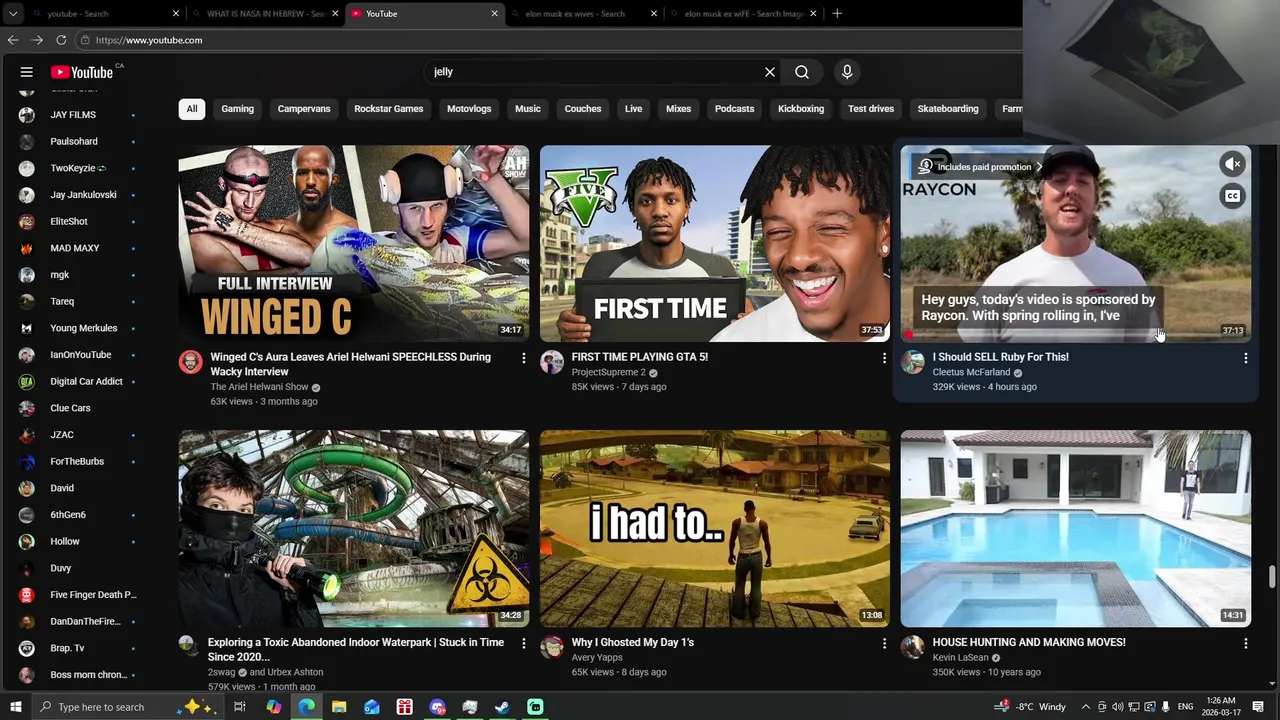Open options menu for Why I Ghosted My Day 1's
Screen dimensions: 1280x720
coord(884,644)
